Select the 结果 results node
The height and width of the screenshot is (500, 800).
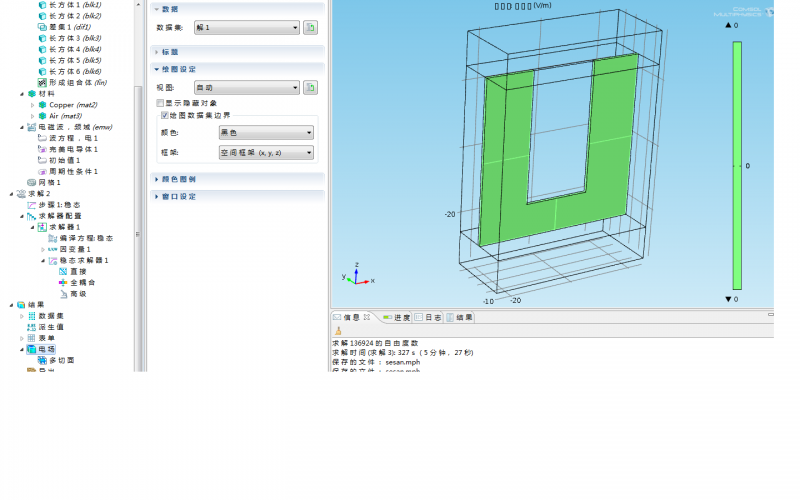tap(31, 305)
